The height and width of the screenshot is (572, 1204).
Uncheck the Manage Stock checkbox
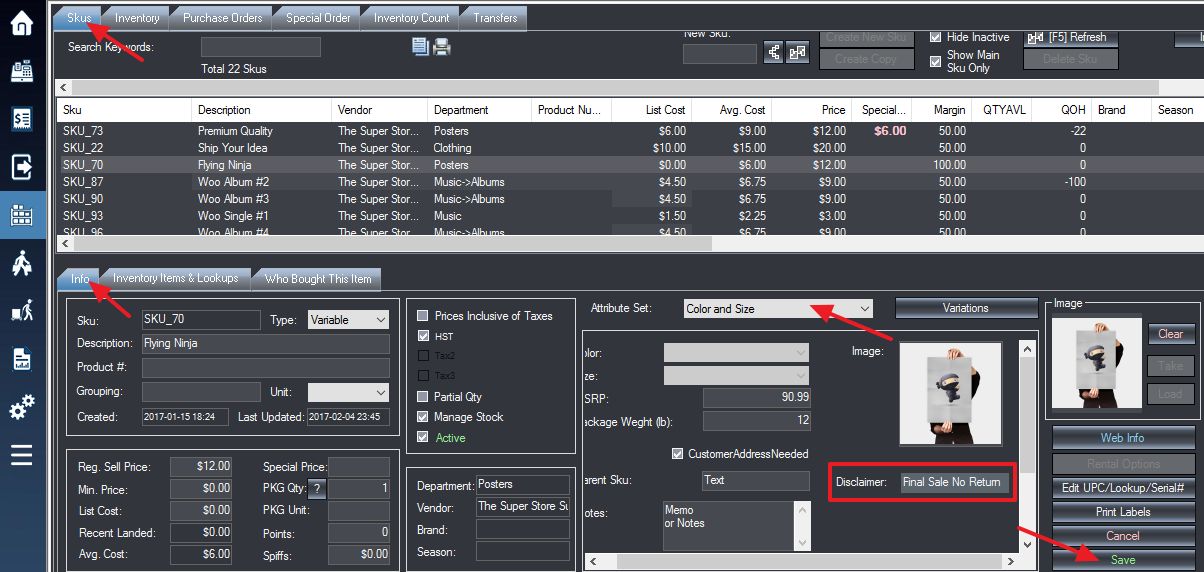(423, 417)
